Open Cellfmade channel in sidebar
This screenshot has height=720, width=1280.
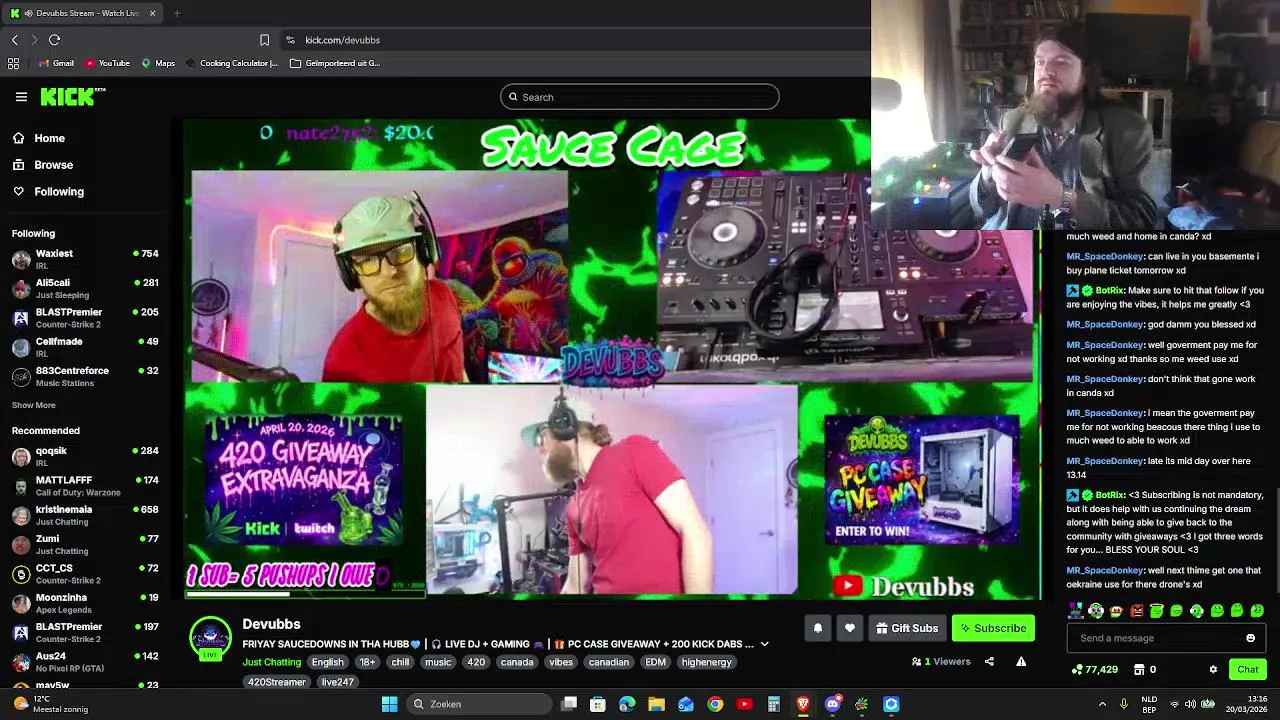[x=85, y=347]
